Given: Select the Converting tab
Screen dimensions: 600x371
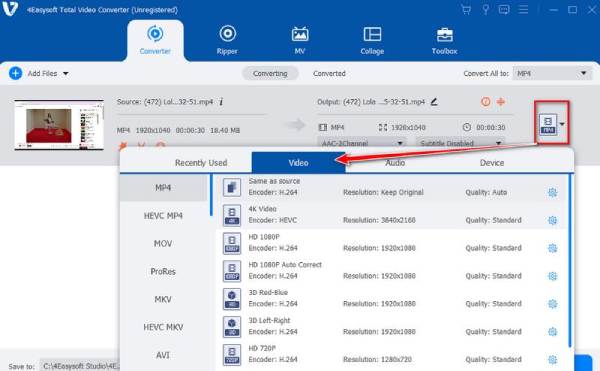Looking at the screenshot, I should [270, 73].
